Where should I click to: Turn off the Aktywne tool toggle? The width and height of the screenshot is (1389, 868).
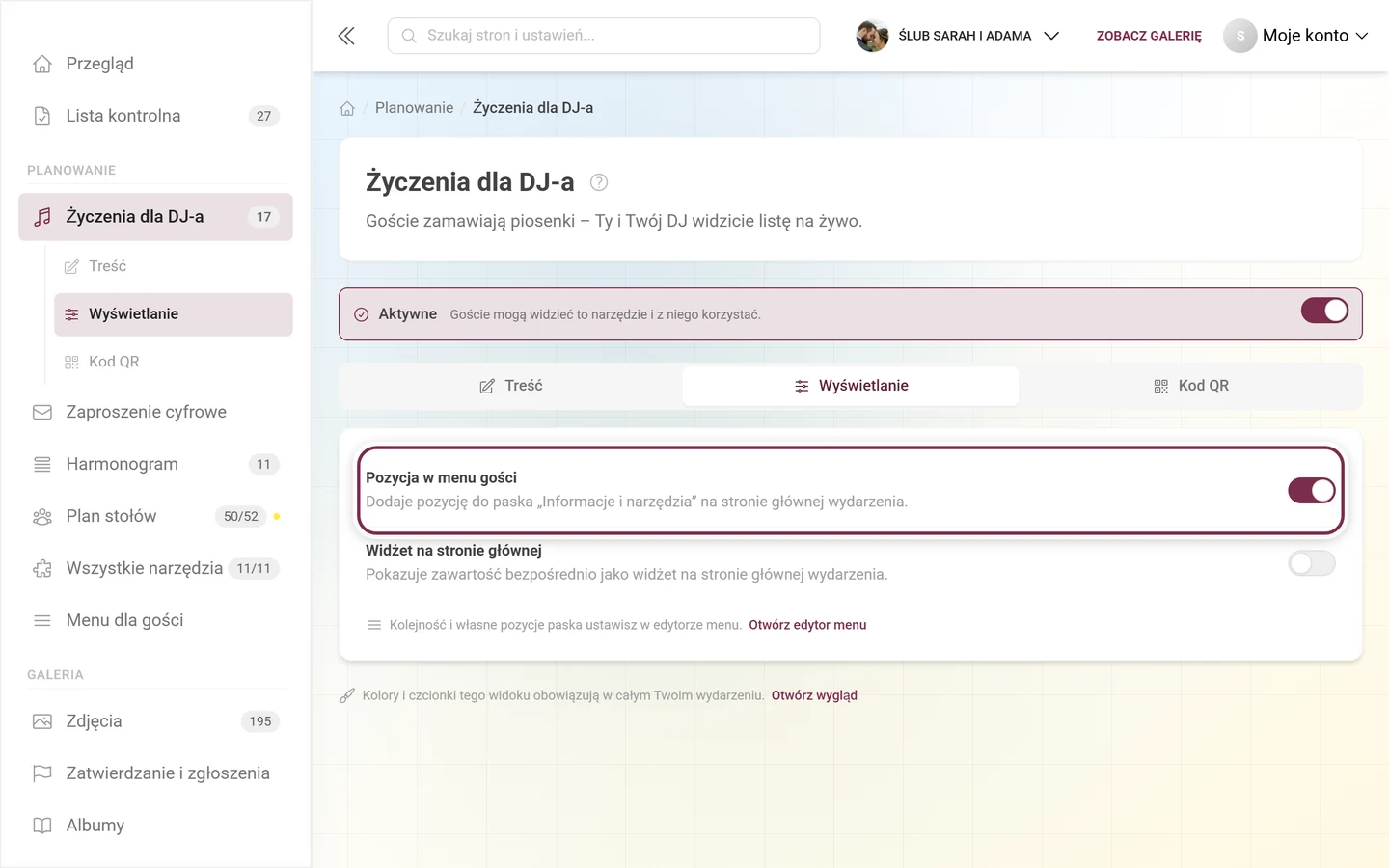1324,311
